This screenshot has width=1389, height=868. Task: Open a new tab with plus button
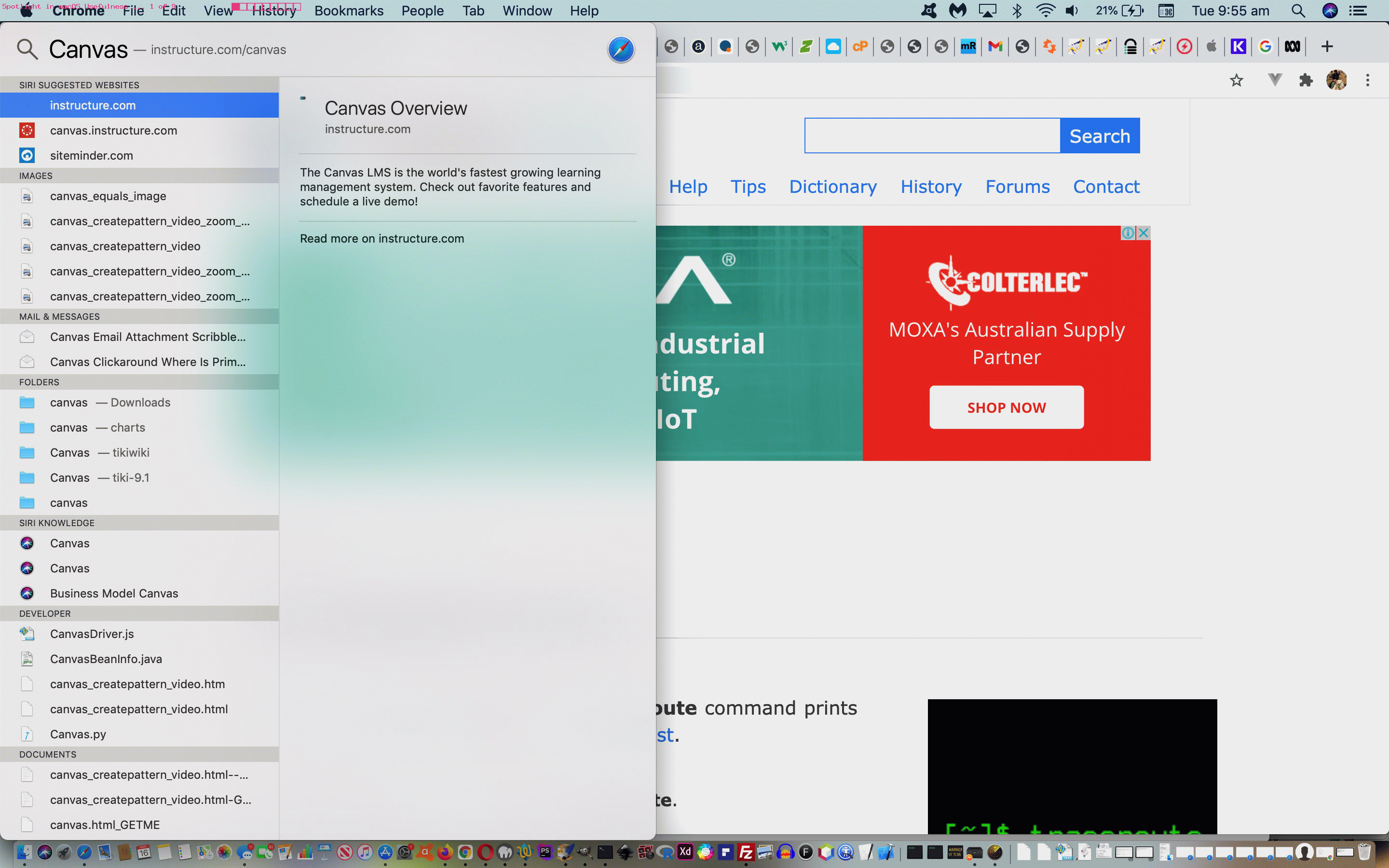point(1326,46)
